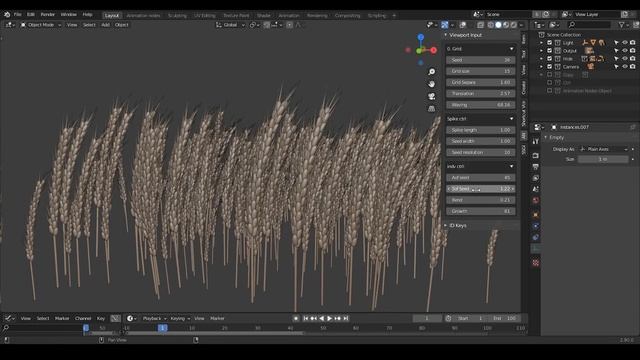Open the Global transform orientation dropdown
This screenshot has height=360, width=640.
click(x=231, y=25)
